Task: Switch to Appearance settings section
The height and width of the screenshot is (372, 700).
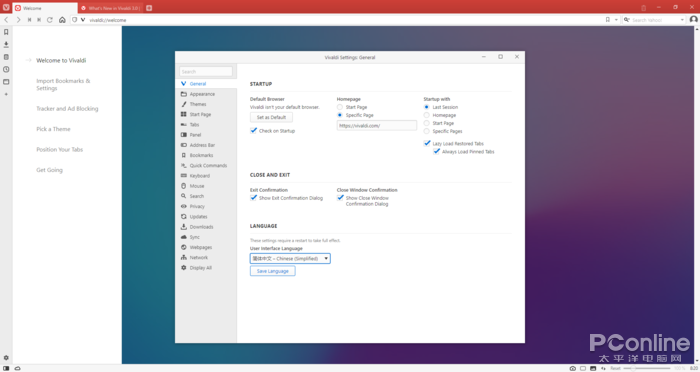Action: tap(202, 94)
